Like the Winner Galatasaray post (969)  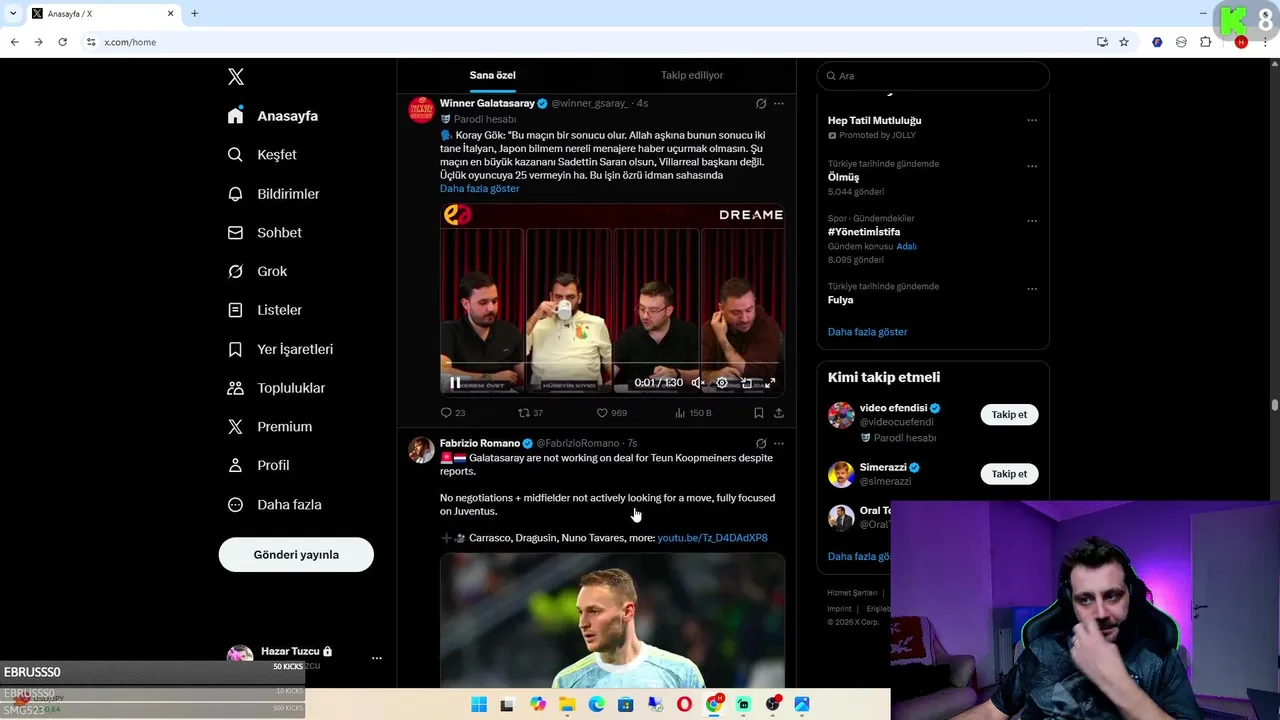(x=611, y=413)
